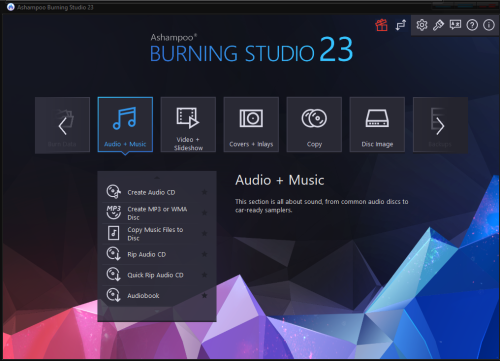The width and height of the screenshot is (500, 361).
Task: Choose Quick Rip Audio CD
Action: [157, 275]
